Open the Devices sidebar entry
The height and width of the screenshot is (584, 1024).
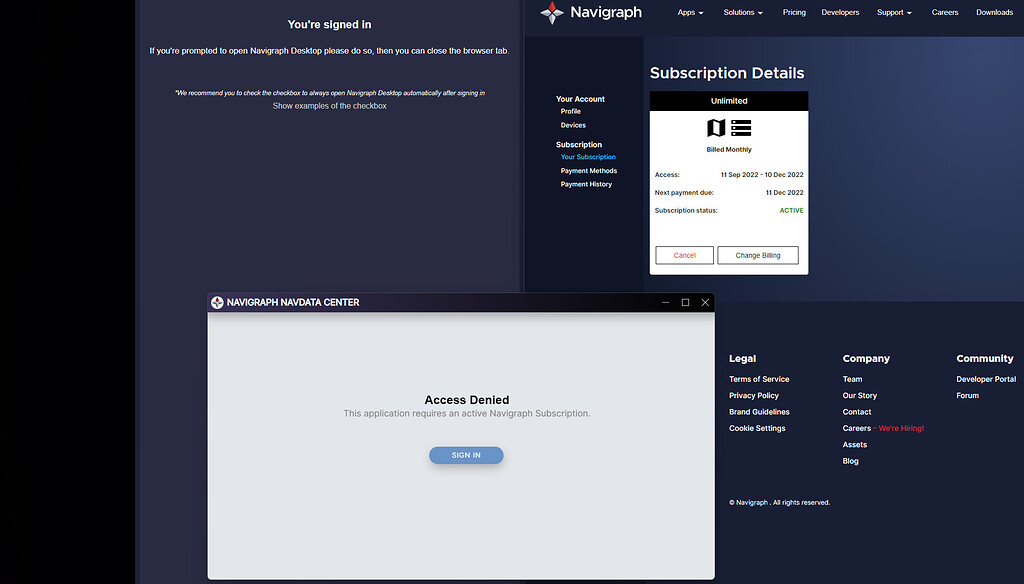tap(572, 125)
